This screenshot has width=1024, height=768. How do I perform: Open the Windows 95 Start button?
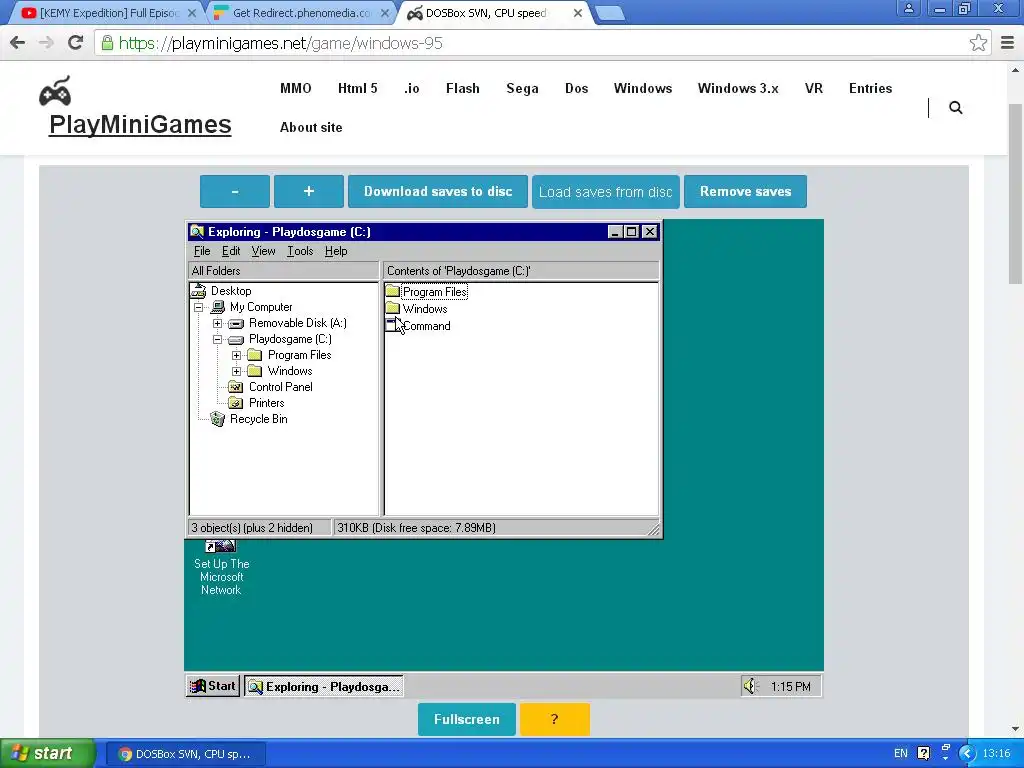click(213, 686)
